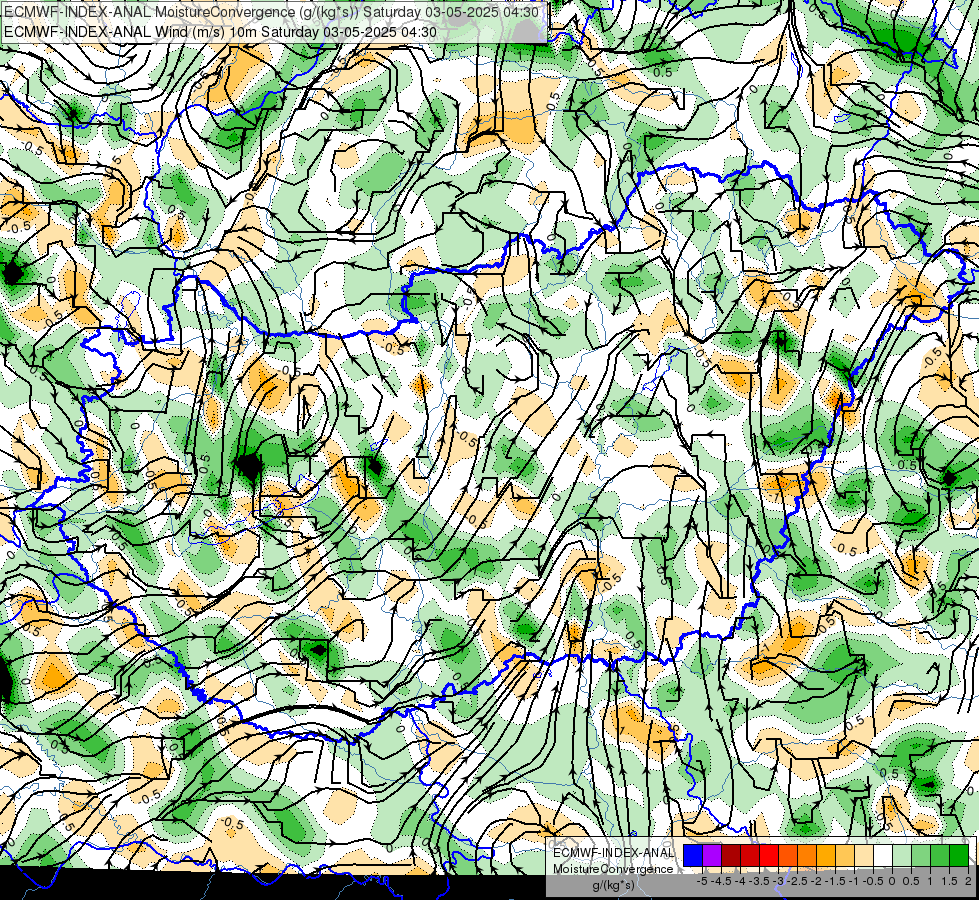Click the -5 tick label on the legend
The width and height of the screenshot is (979, 900).
tap(702, 881)
